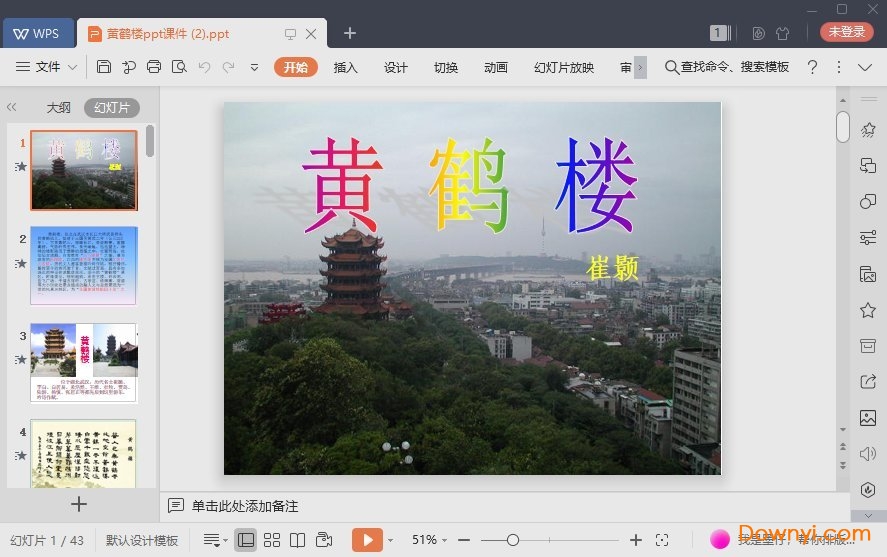Select slide 2 thumbnail
Image resolution: width=887 pixels, height=557 pixels.
point(84,266)
